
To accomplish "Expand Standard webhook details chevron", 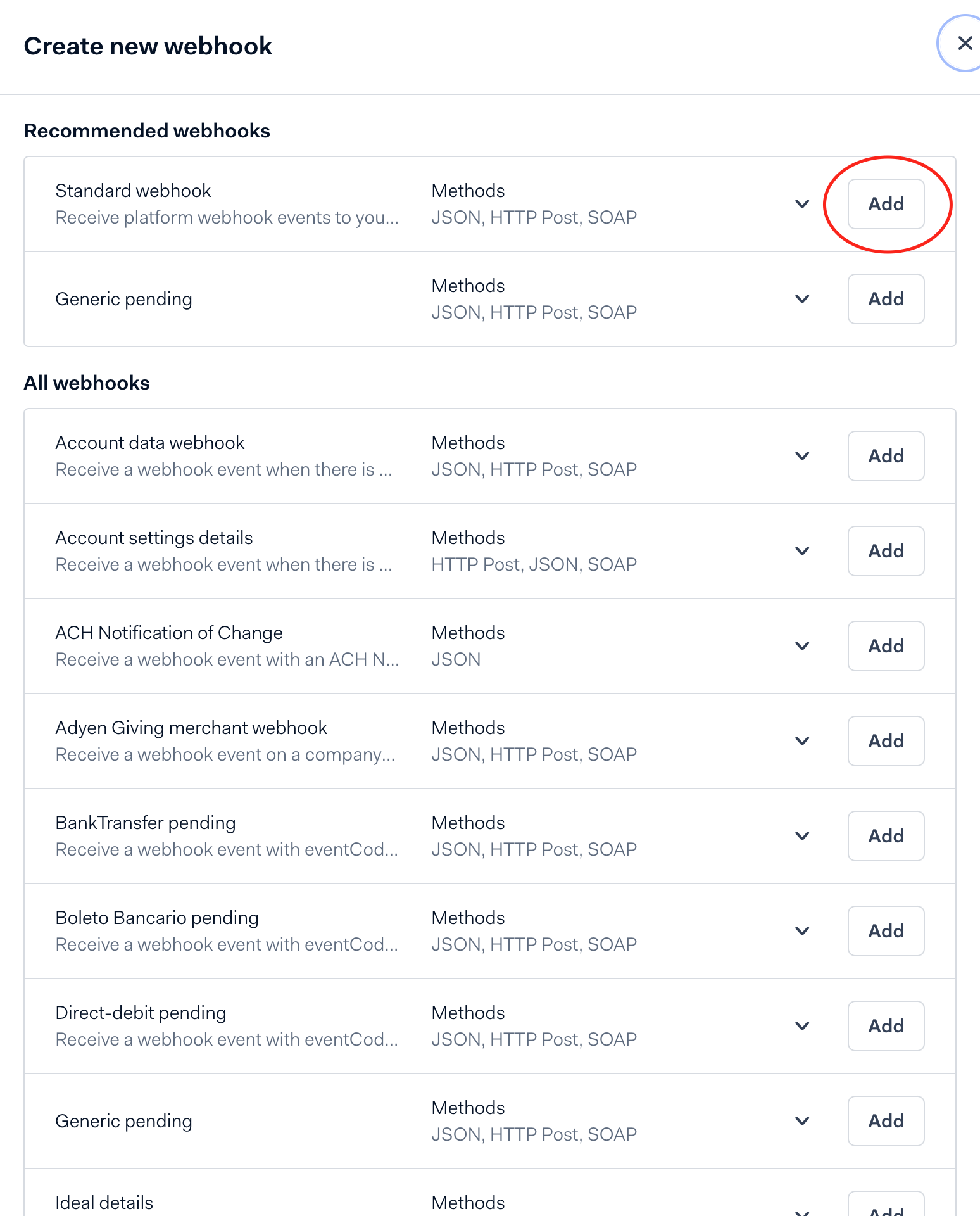I will tap(802, 204).
